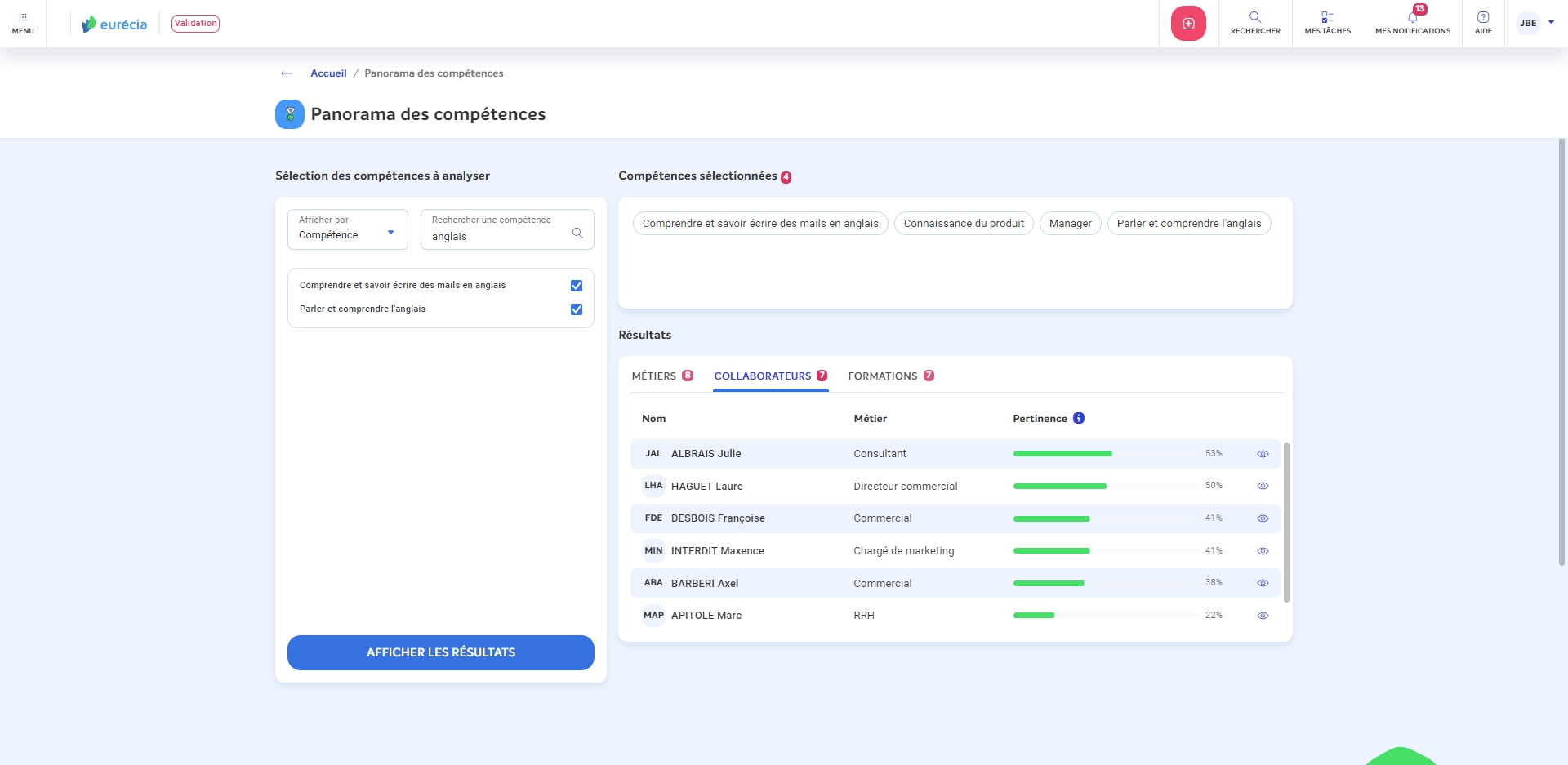Click APITOLE Marc's 22% pertinence bar
1568x765 pixels.
pos(1107,615)
